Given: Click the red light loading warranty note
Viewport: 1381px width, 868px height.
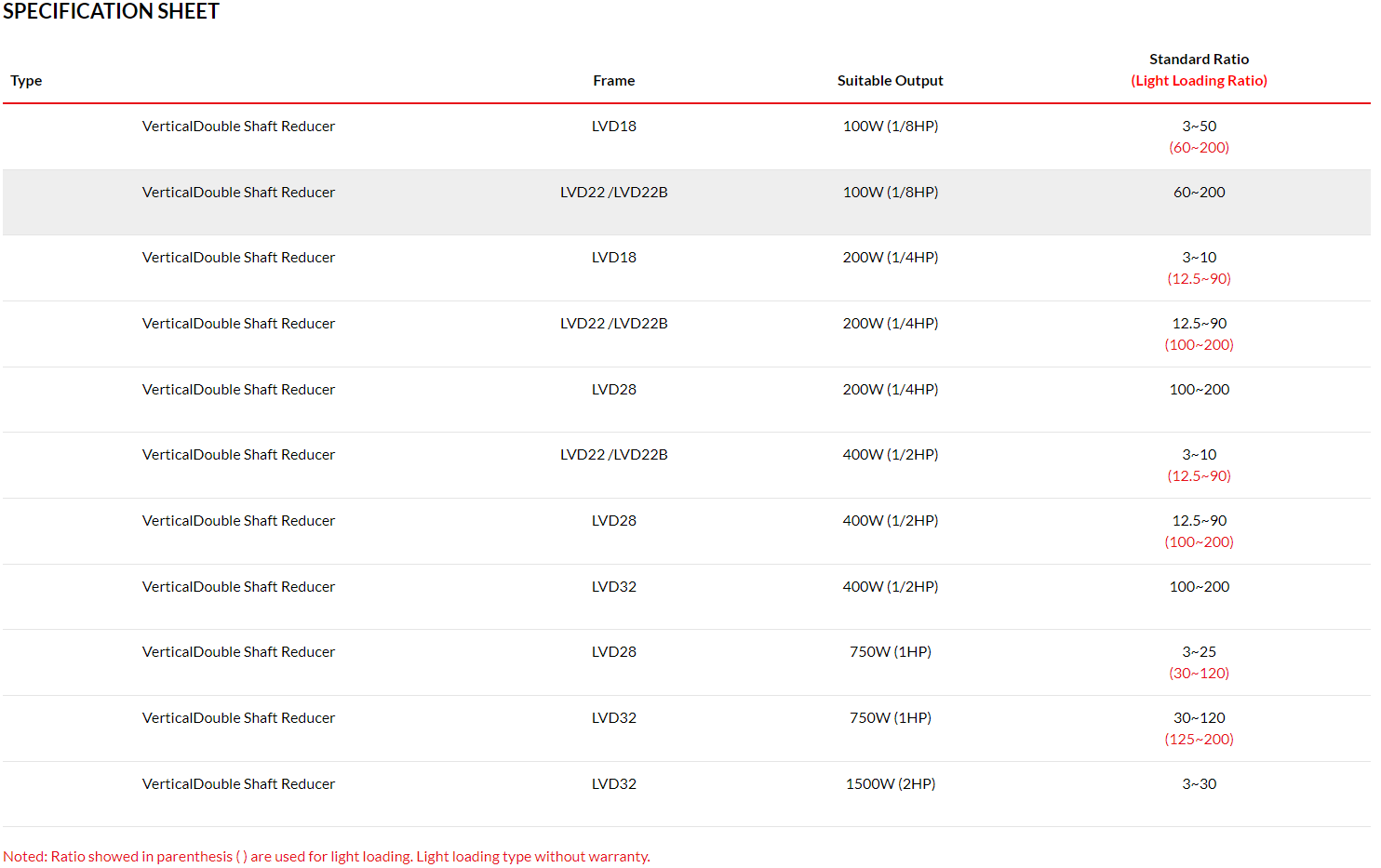Looking at the screenshot, I should [327, 857].
